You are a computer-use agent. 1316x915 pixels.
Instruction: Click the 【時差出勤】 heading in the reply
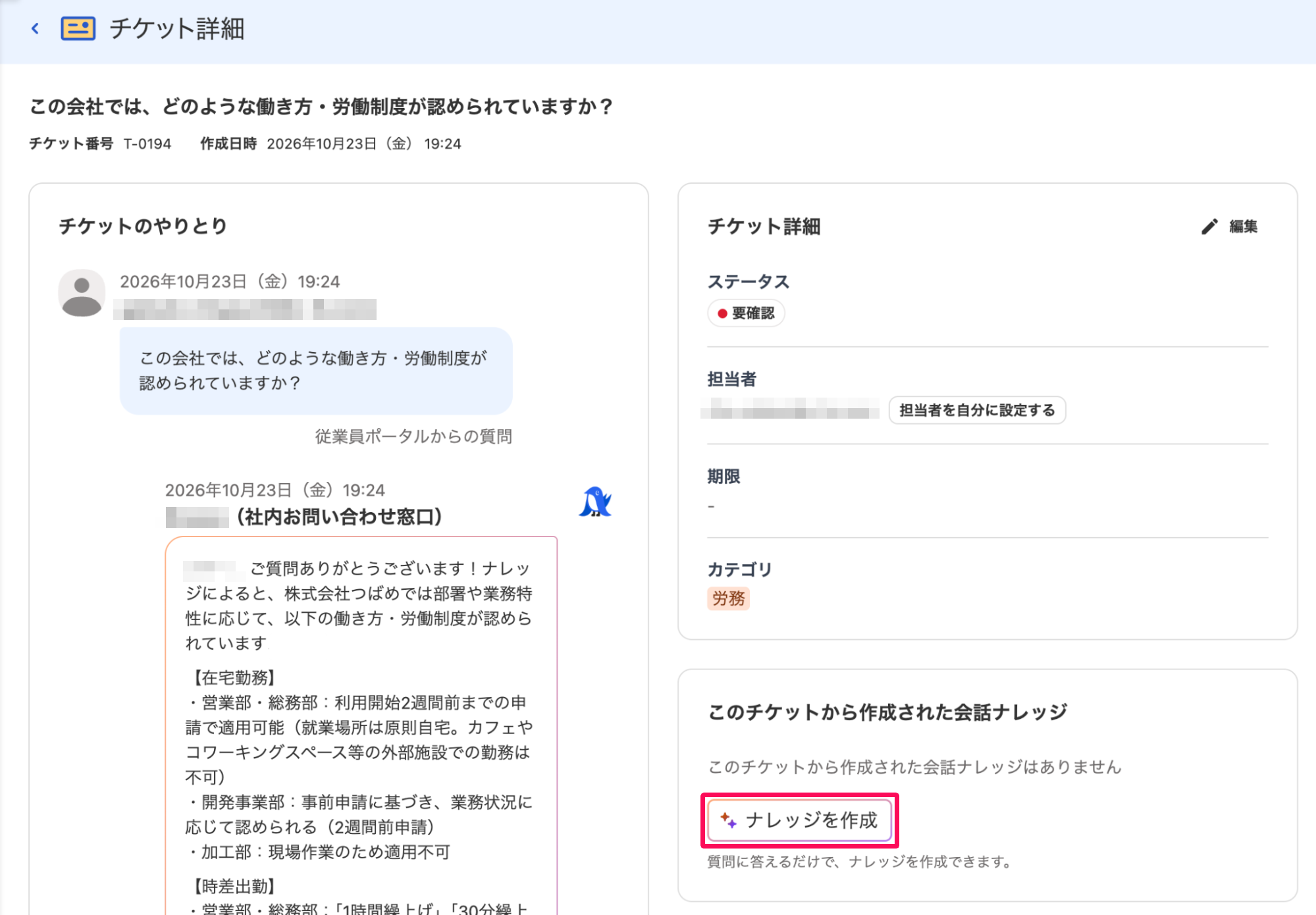(x=234, y=886)
